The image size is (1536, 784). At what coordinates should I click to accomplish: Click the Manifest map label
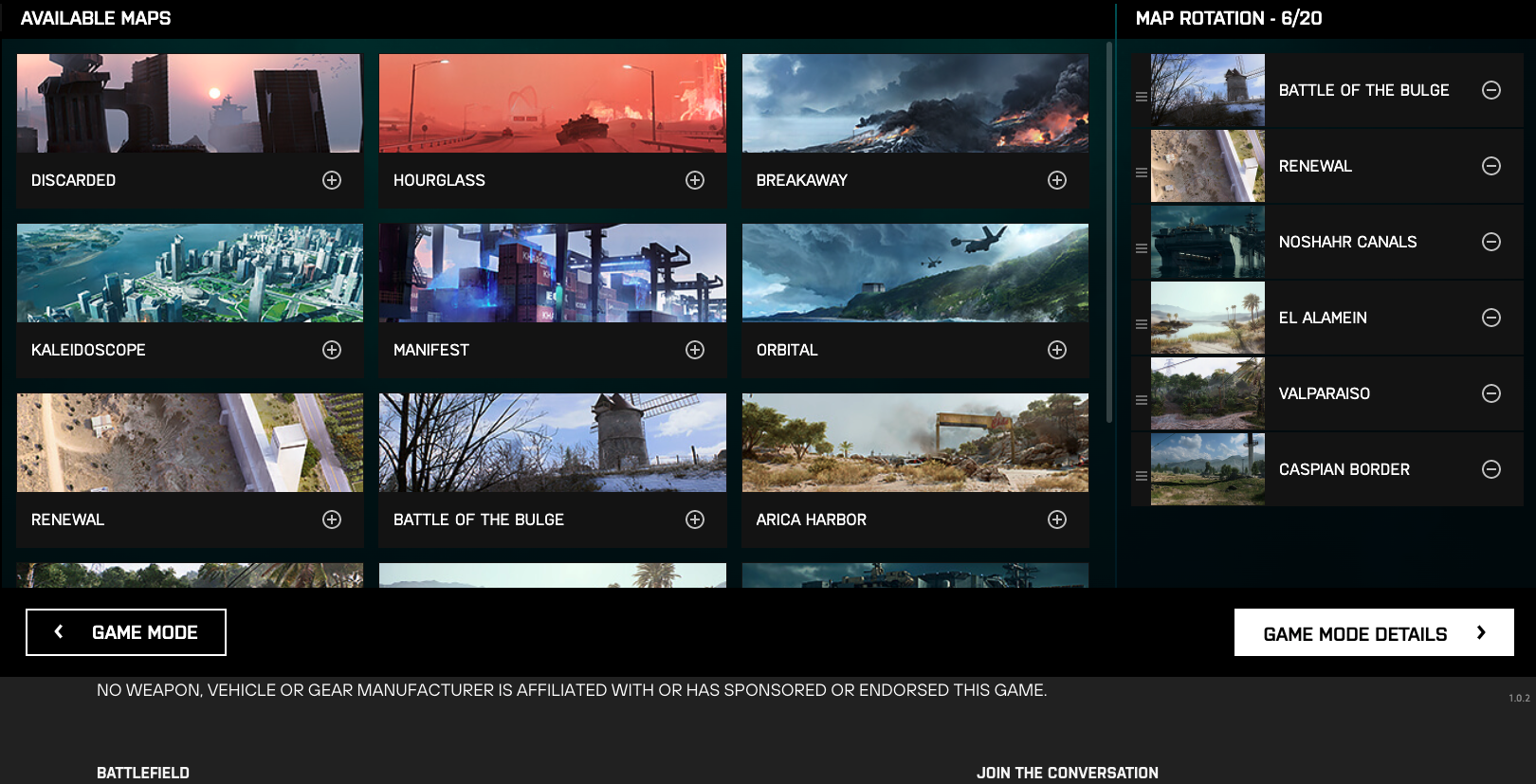pos(431,350)
